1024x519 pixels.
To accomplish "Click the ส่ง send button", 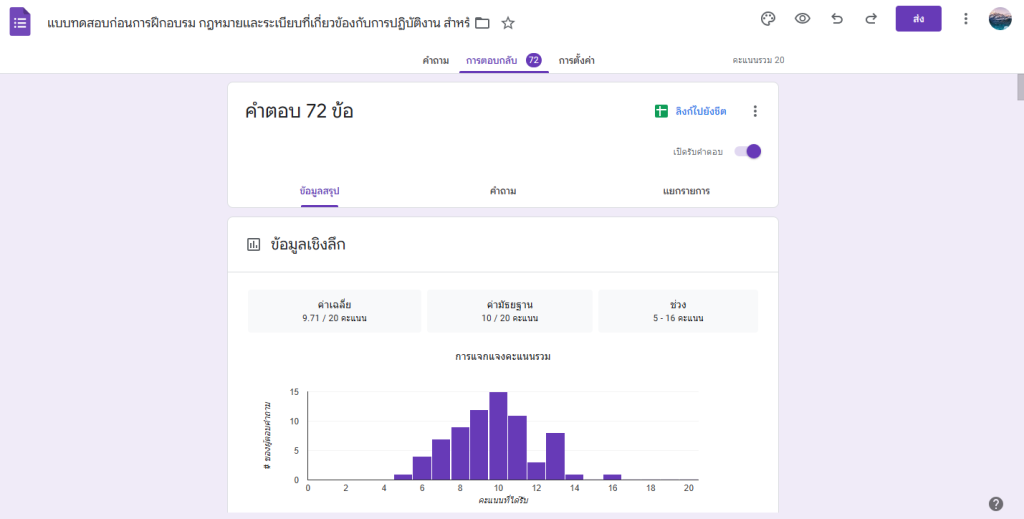I will point(918,19).
